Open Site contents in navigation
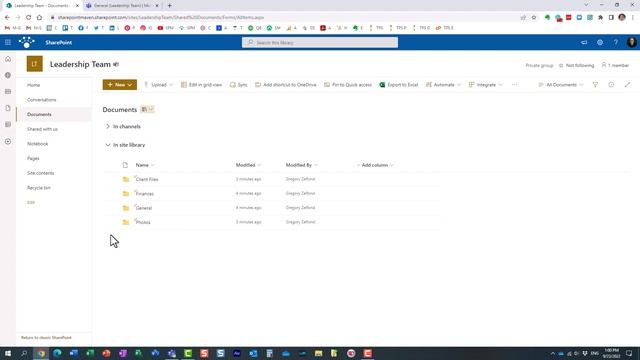This screenshot has height=360, width=640. pyautogui.click(x=40, y=173)
